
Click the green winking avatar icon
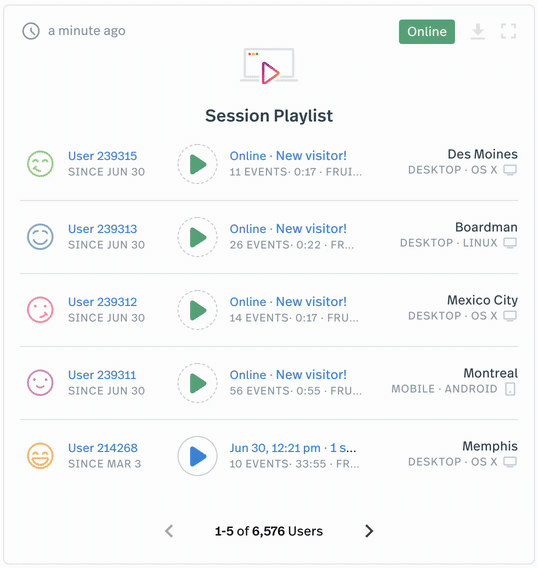coord(40,164)
